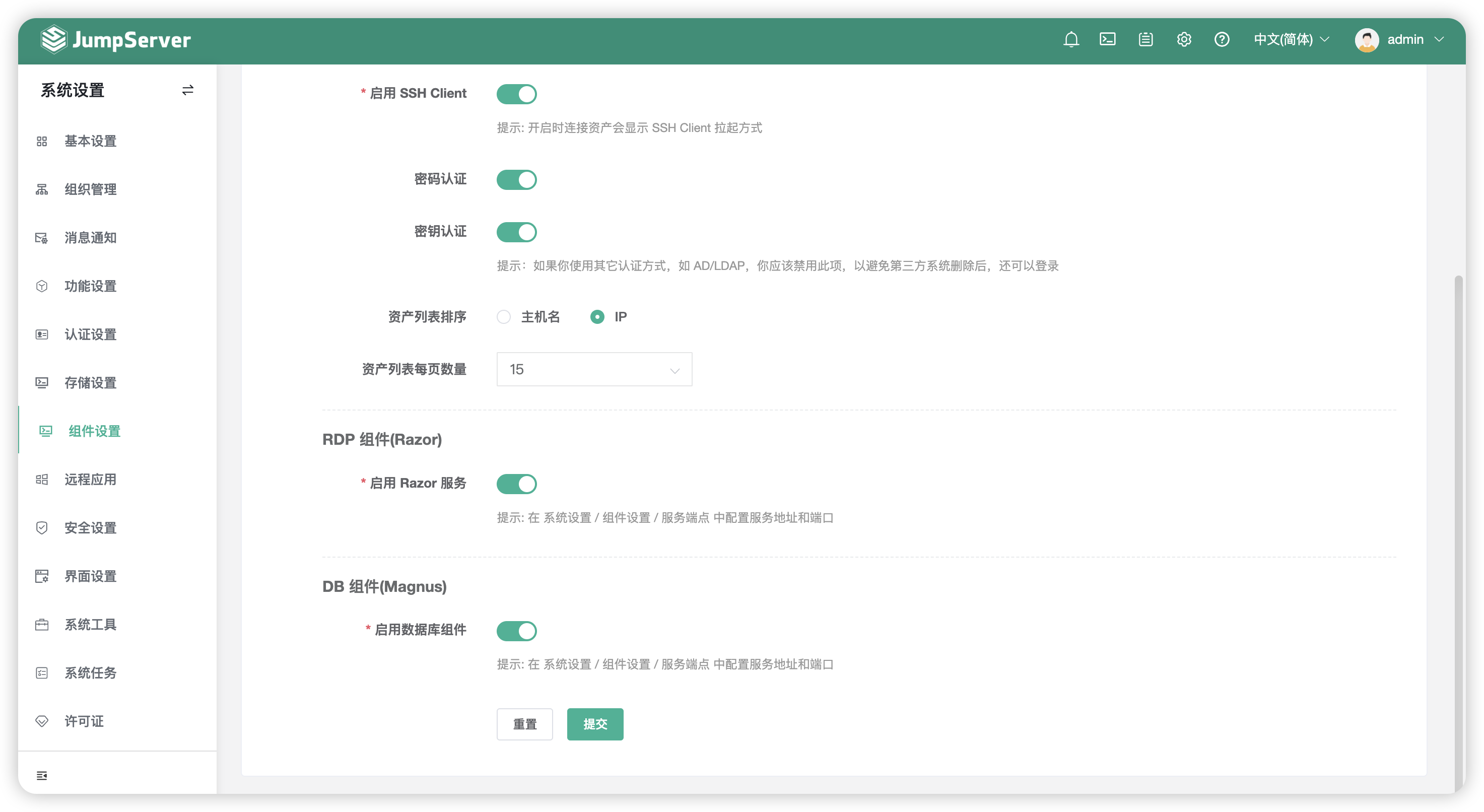
Task: Toggle the 密钥认证 switch
Action: pyautogui.click(x=516, y=232)
